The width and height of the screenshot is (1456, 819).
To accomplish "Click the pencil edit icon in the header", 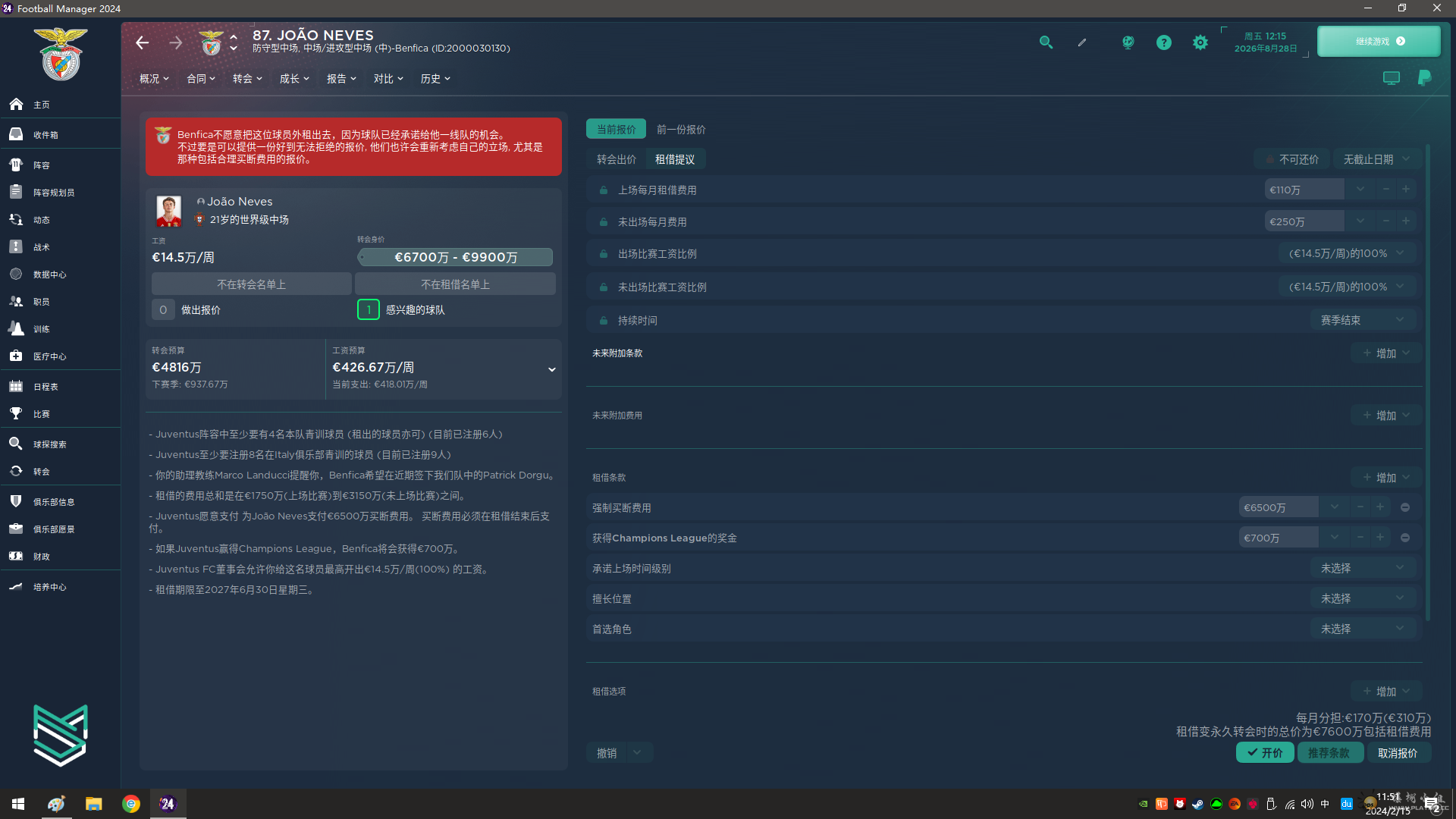I will [1082, 42].
